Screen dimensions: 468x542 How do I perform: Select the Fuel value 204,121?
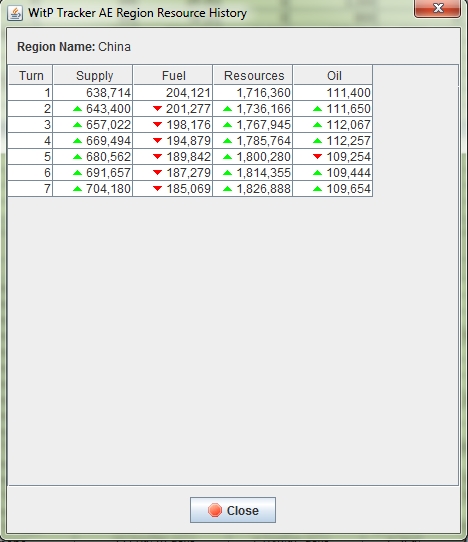[x=173, y=93]
